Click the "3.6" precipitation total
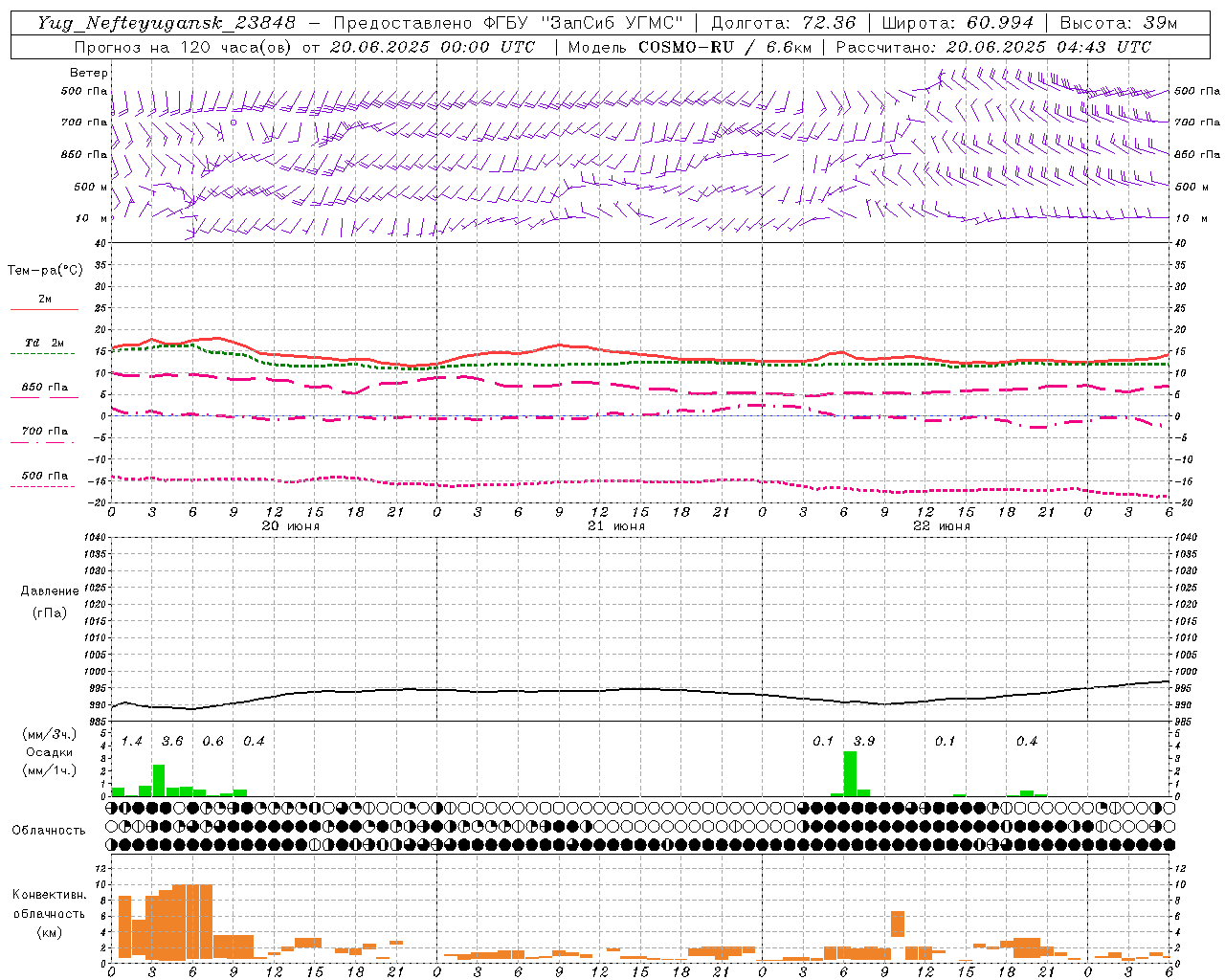This screenshot has height=980, width=1225. pyautogui.click(x=172, y=742)
